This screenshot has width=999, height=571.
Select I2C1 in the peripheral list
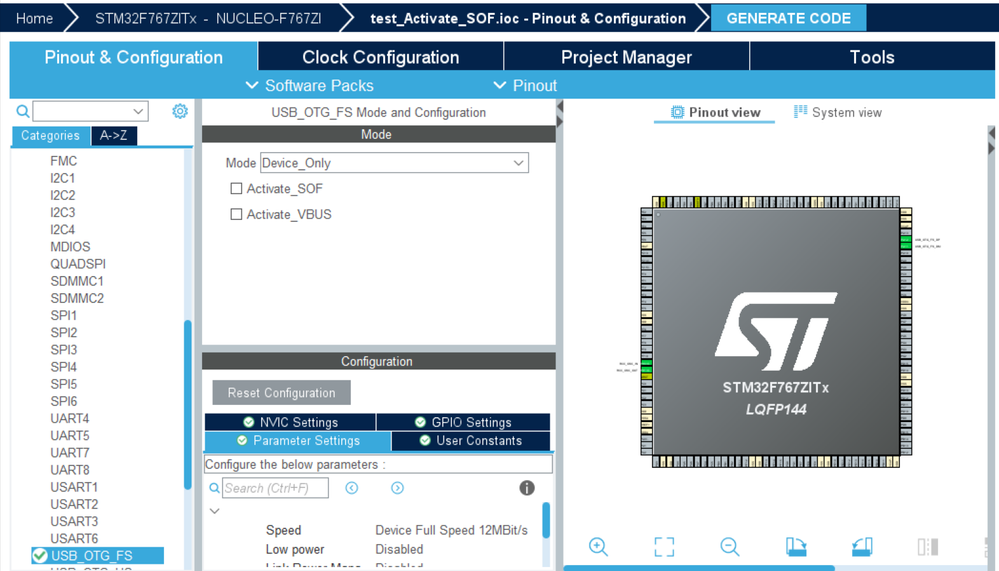point(62,178)
